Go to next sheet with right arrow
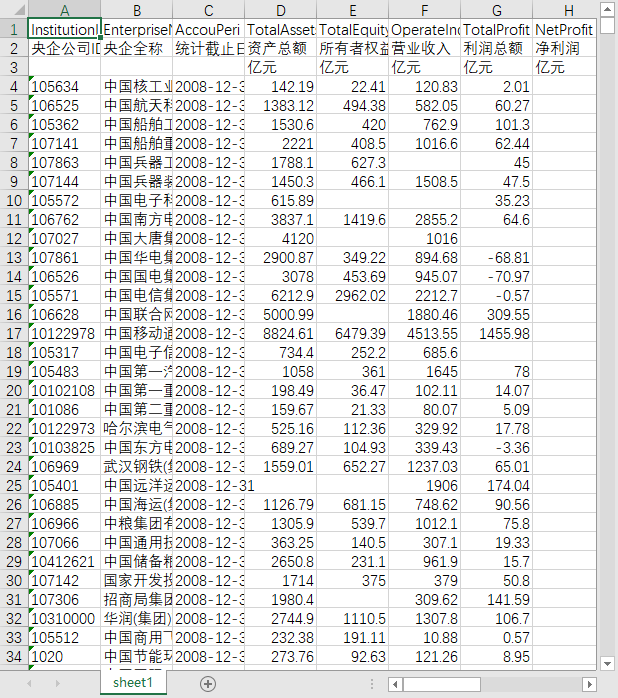618x698 pixels. [57, 683]
